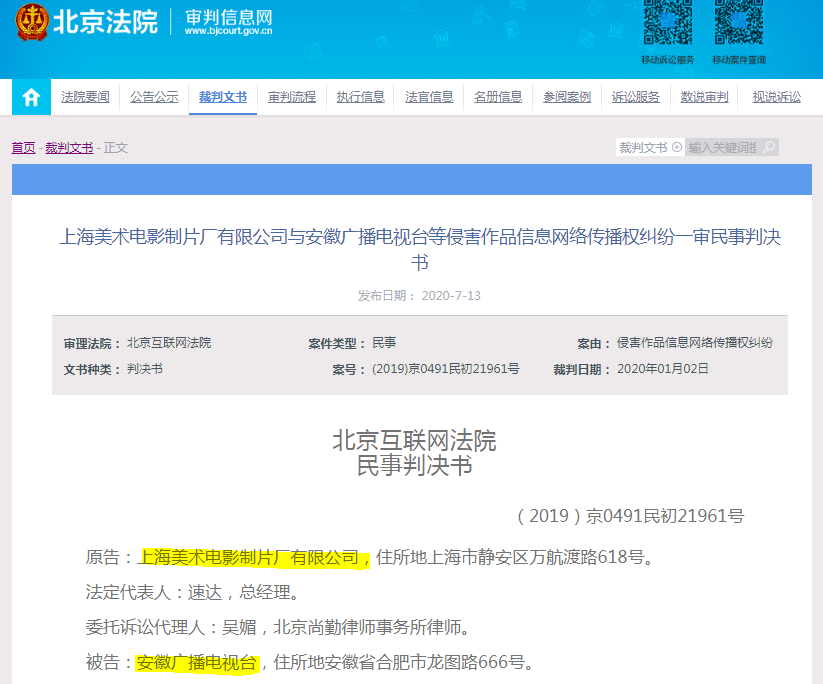Click the judgment title 上海美术电影制片厂有限公司与安徽广播电视台

(x=420, y=249)
